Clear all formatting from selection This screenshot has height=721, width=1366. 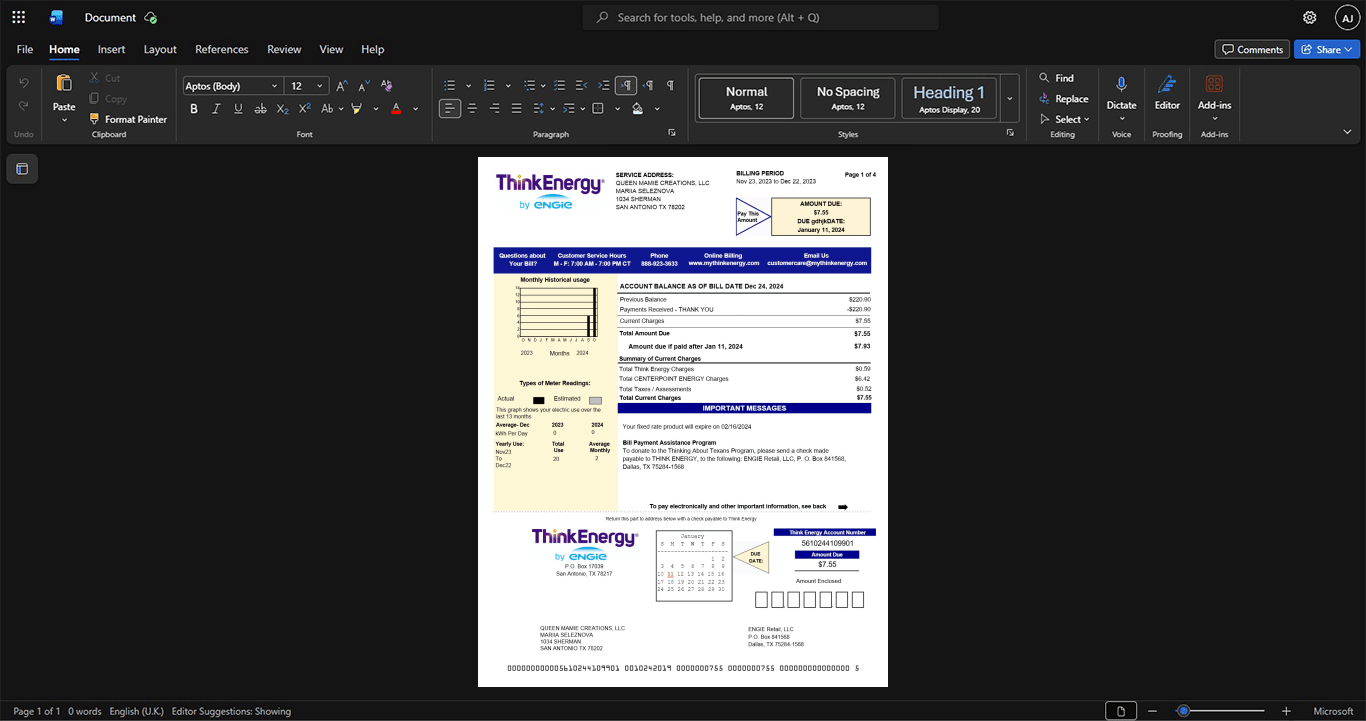[387, 86]
